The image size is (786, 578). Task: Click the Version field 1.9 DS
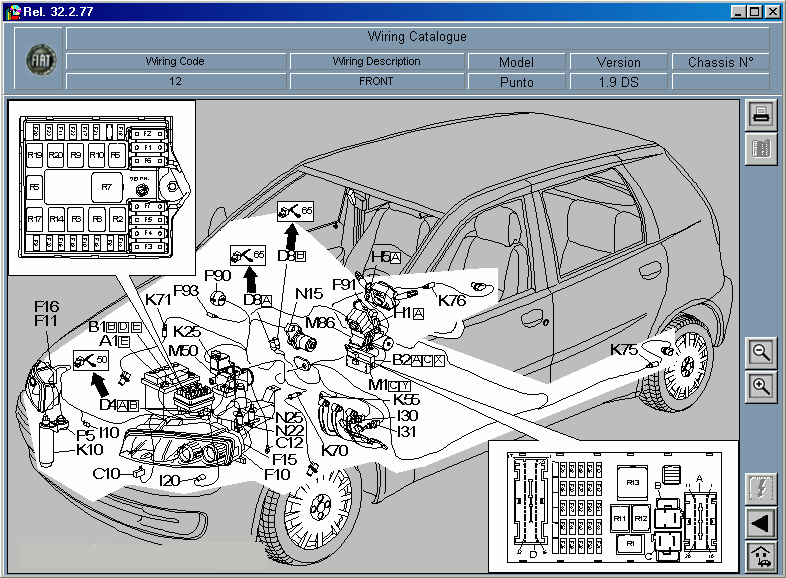619,82
